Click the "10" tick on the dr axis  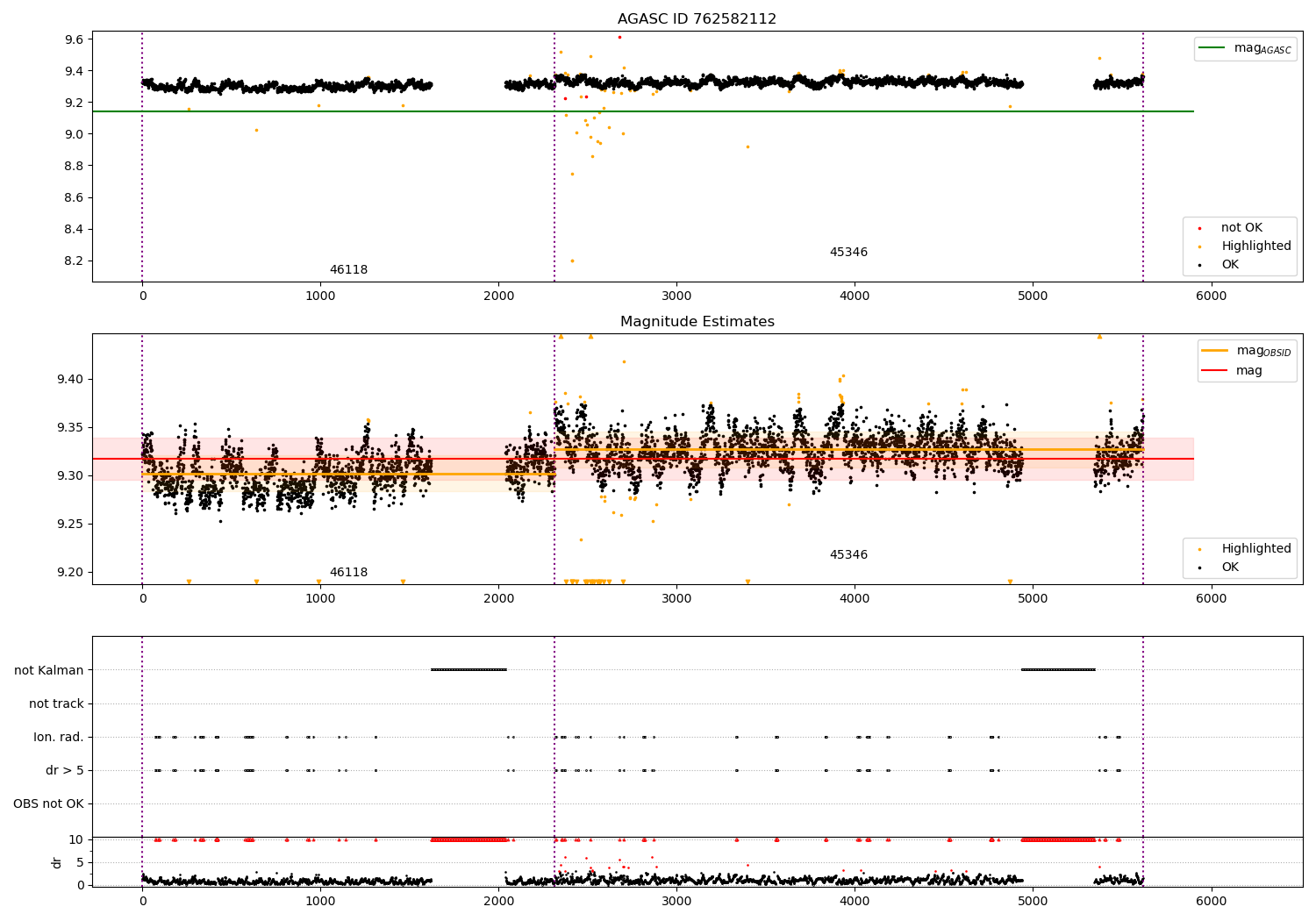pyautogui.click(x=76, y=840)
